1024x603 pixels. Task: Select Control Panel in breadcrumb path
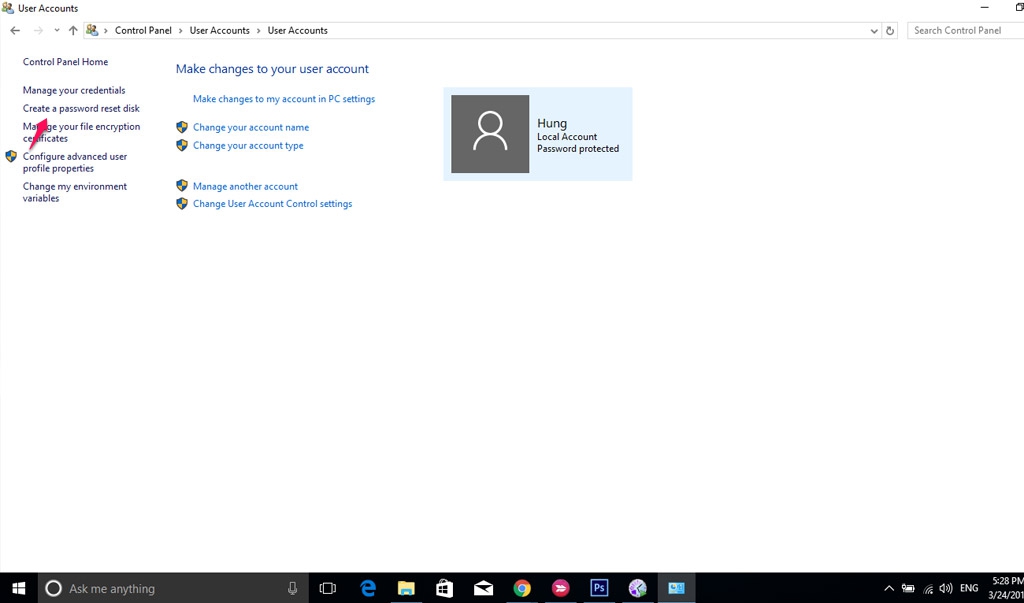(x=143, y=31)
